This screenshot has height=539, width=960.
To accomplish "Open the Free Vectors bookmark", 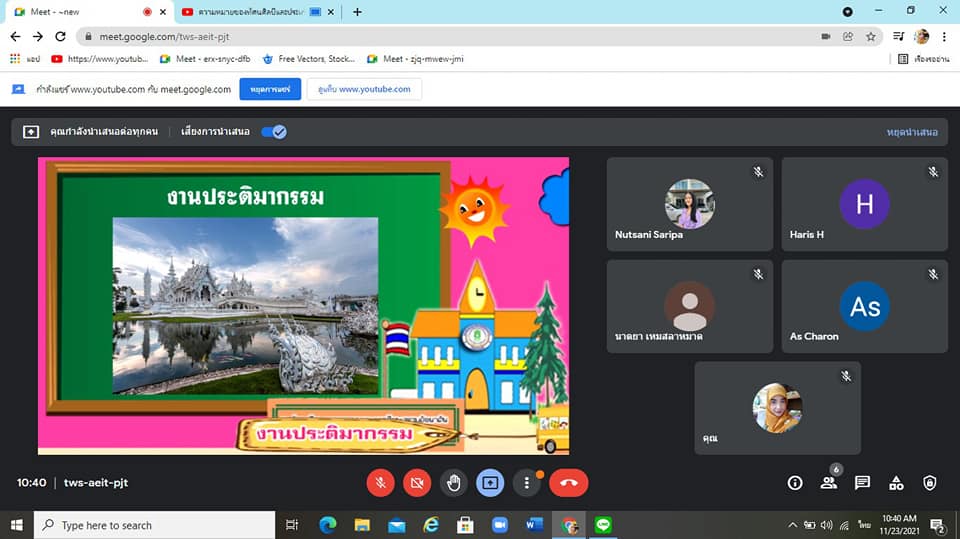I will [309, 59].
